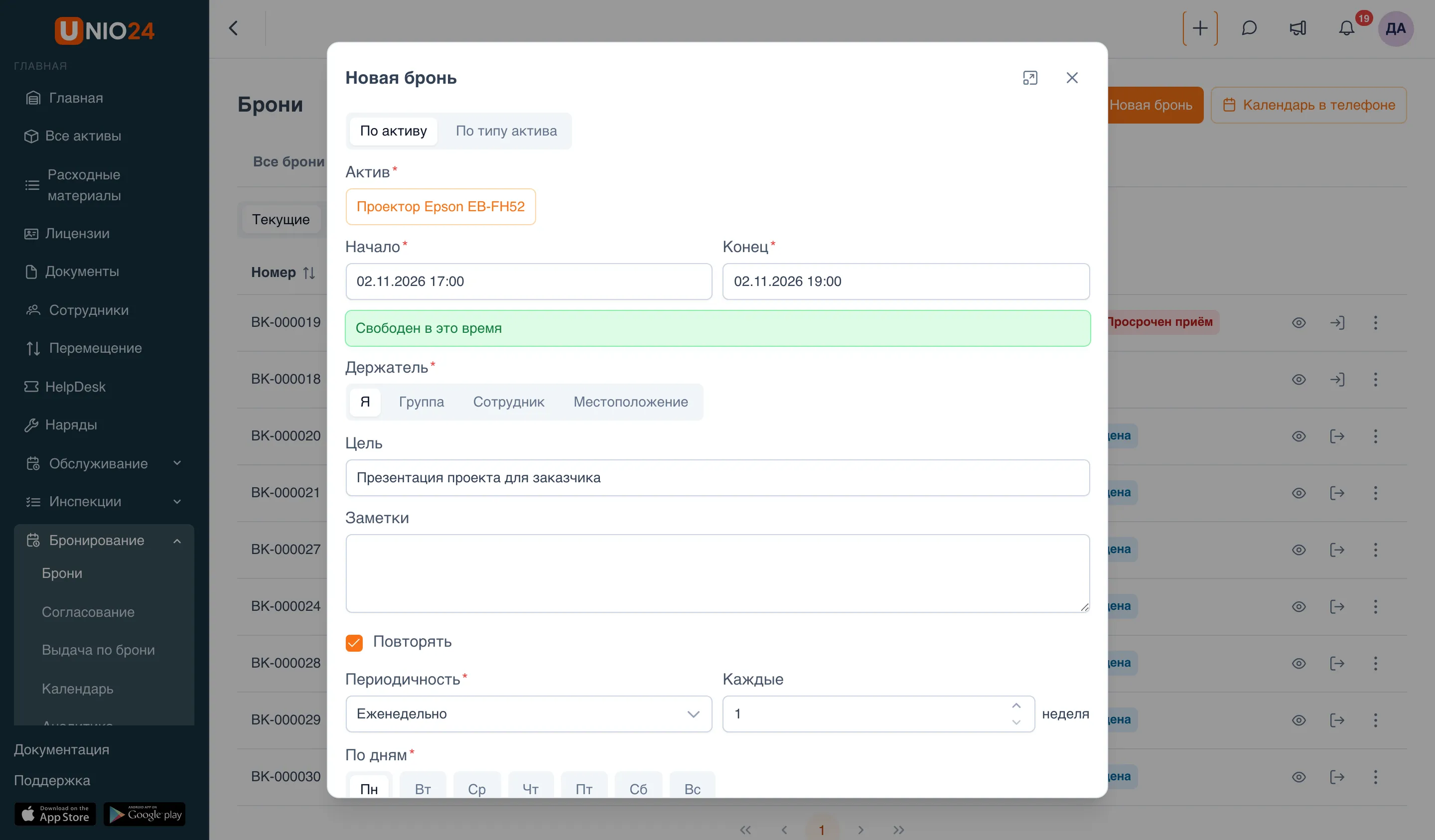Viewport: 1435px width, 840px height.
Task: Expand the Обслуживание sidebar section
Action: 104,463
